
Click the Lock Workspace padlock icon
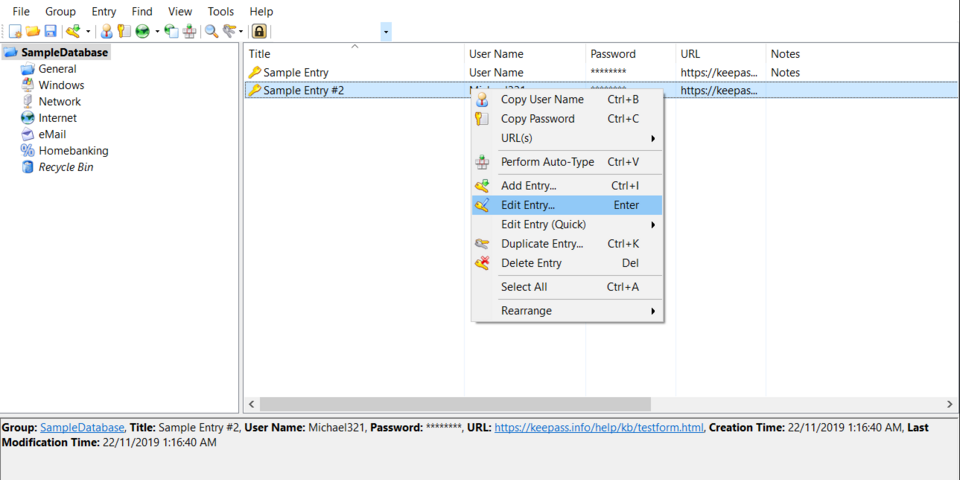click(x=259, y=31)
